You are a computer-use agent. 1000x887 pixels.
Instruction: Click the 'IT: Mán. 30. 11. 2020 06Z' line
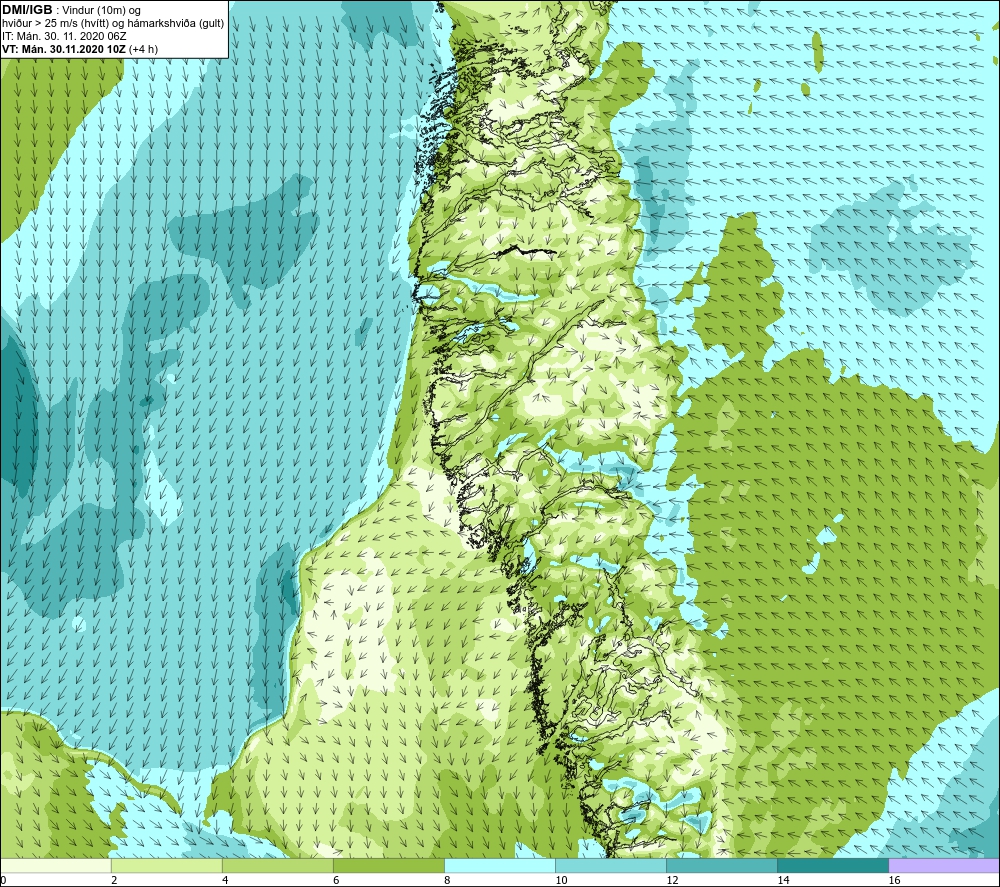[64, 36]
